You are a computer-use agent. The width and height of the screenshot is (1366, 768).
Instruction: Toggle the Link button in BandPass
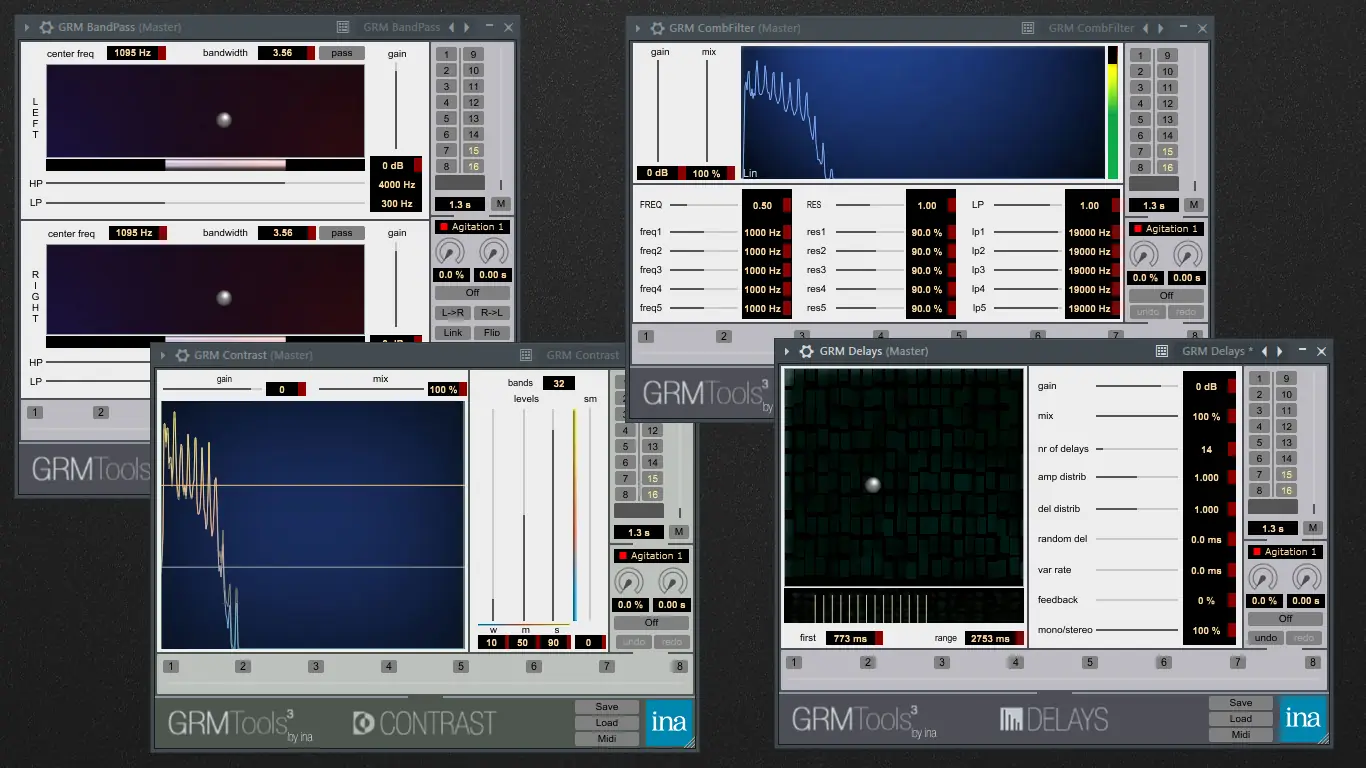(453, 333)
